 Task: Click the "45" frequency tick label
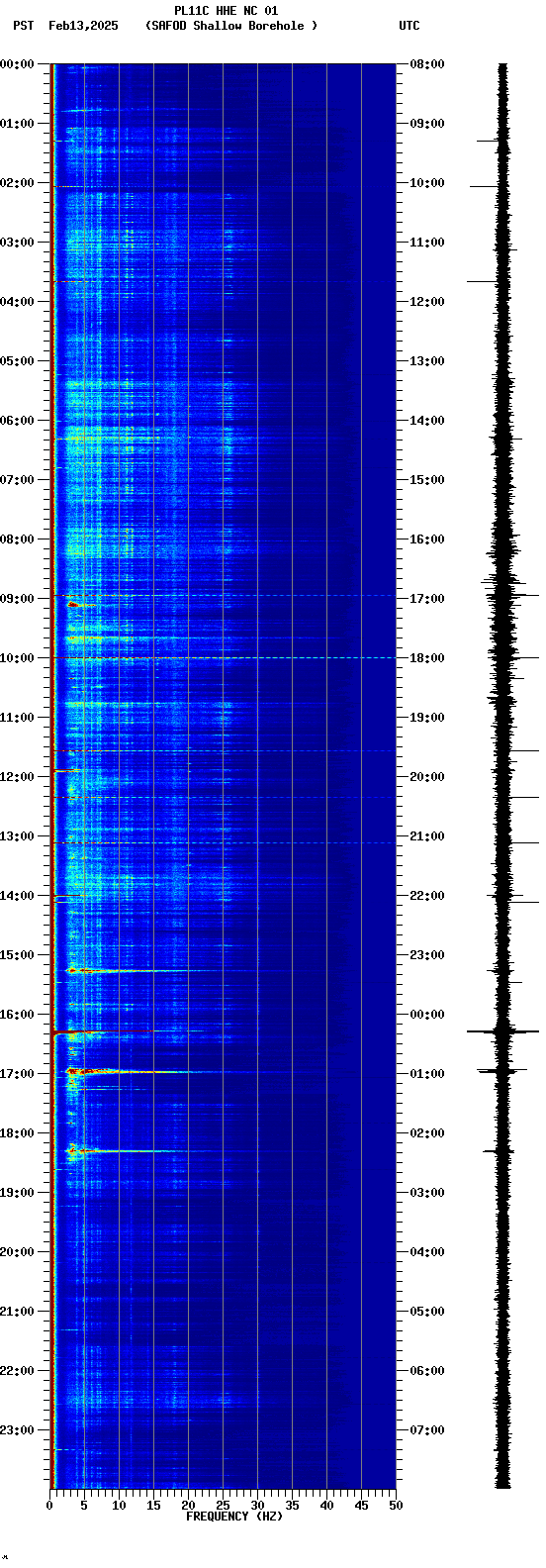(x=361, y=1506)
